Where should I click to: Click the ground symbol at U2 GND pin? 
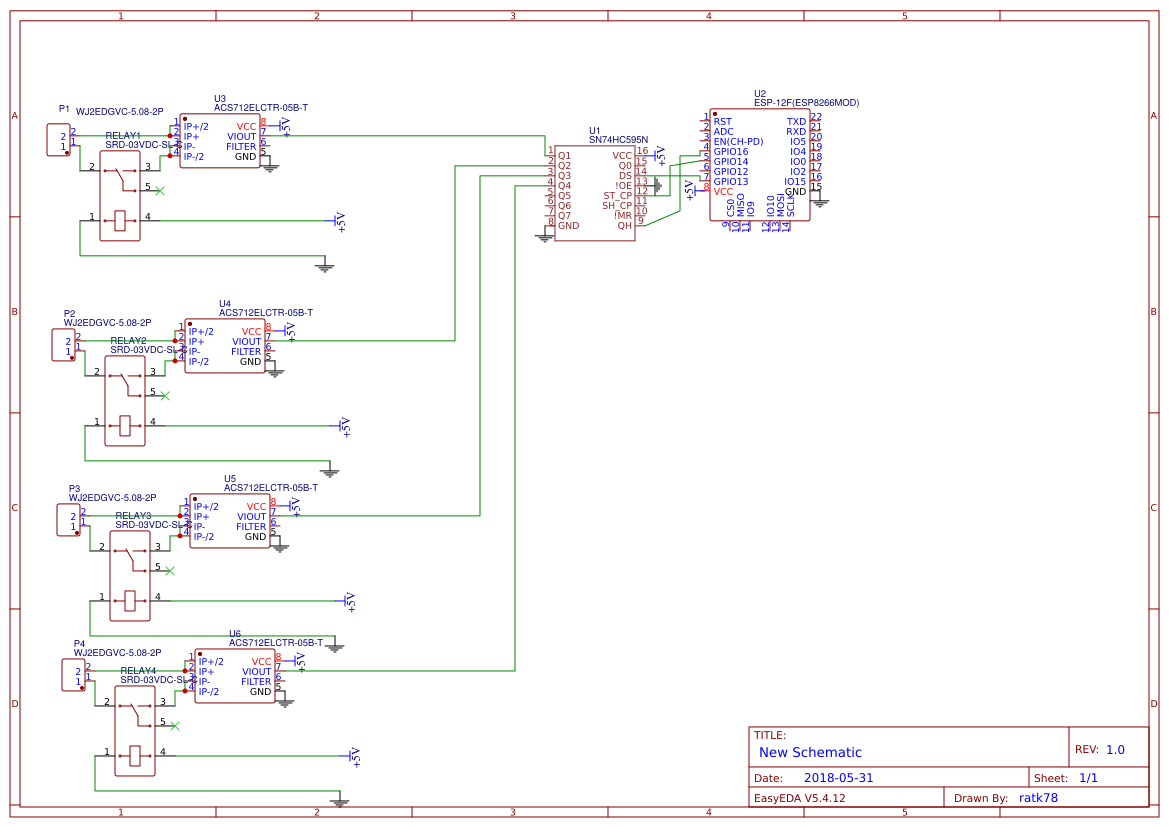[x=819, y=201]
